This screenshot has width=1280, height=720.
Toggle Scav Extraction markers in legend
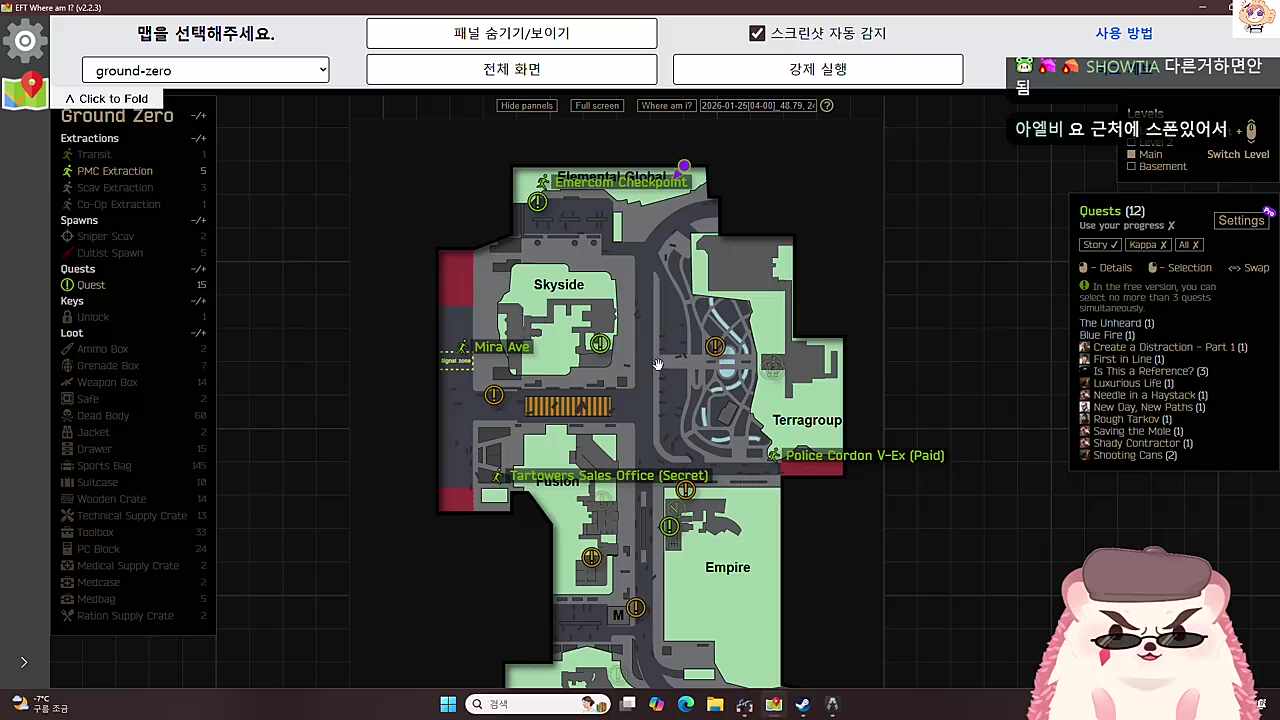coord(114,188)
